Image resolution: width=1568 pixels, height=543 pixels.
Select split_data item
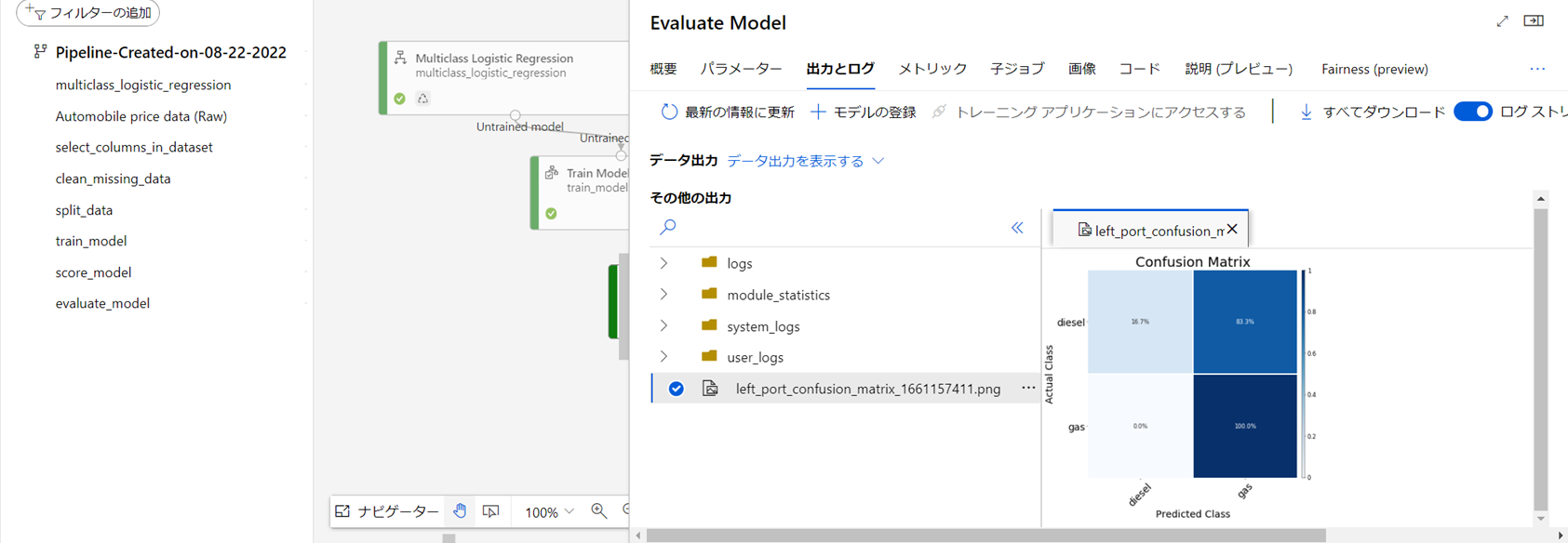(84, 210)
